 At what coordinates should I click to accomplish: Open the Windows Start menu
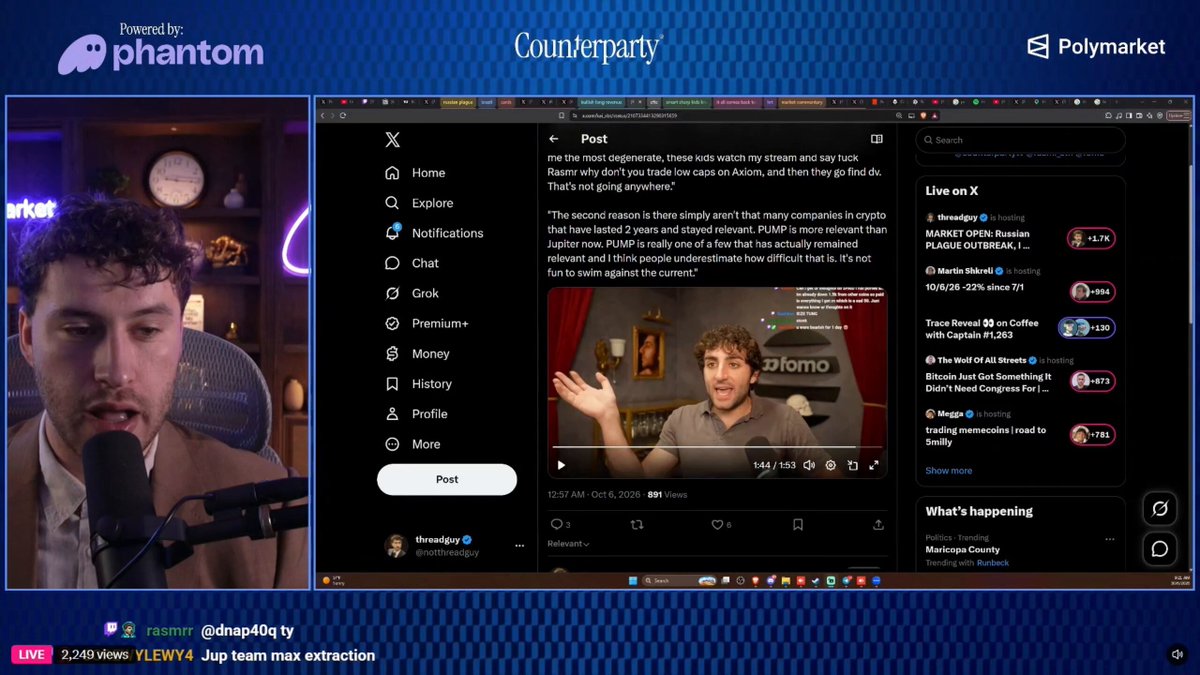(x=631, y=580)
